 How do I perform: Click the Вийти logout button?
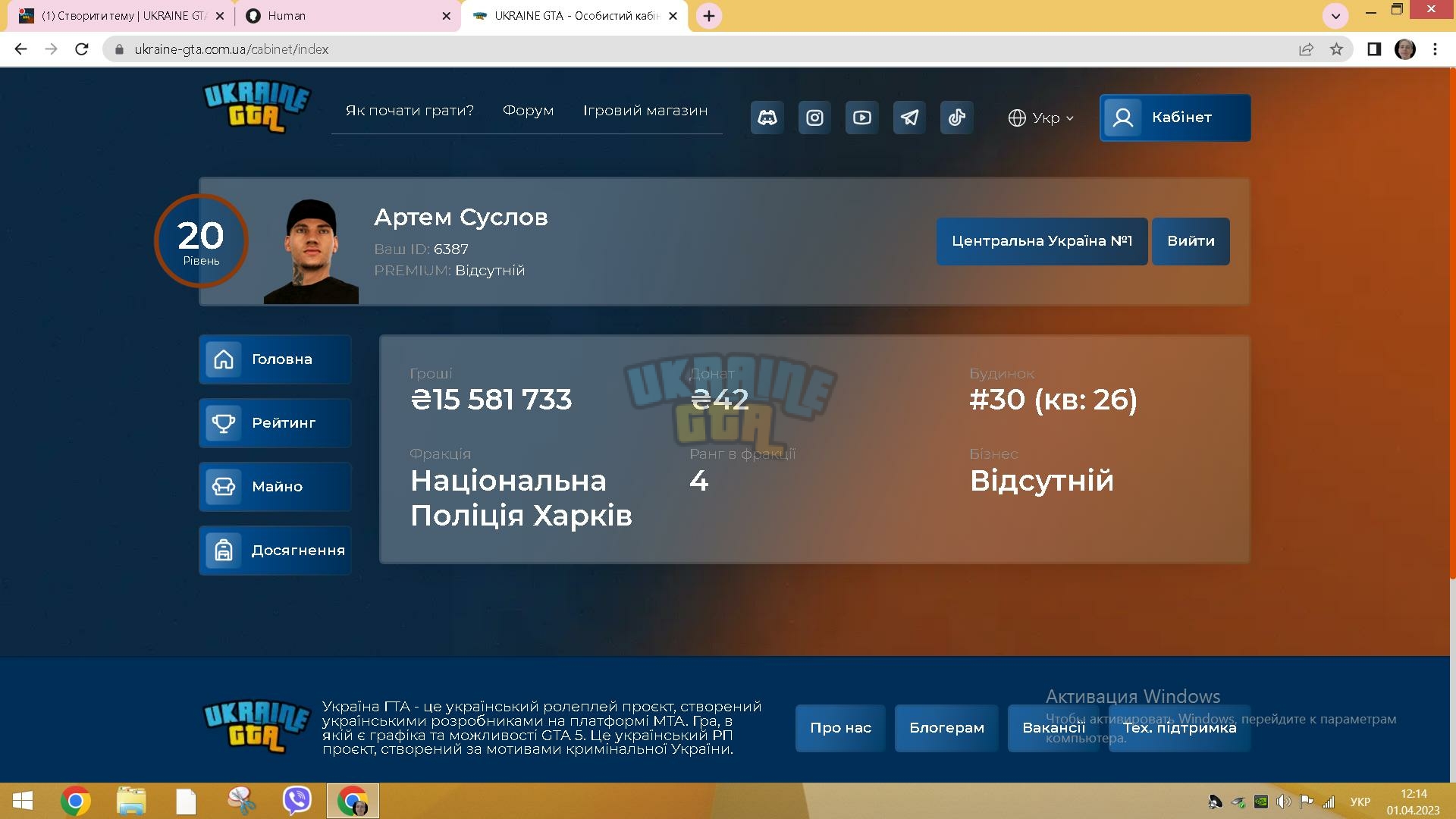coord(1191,241)
